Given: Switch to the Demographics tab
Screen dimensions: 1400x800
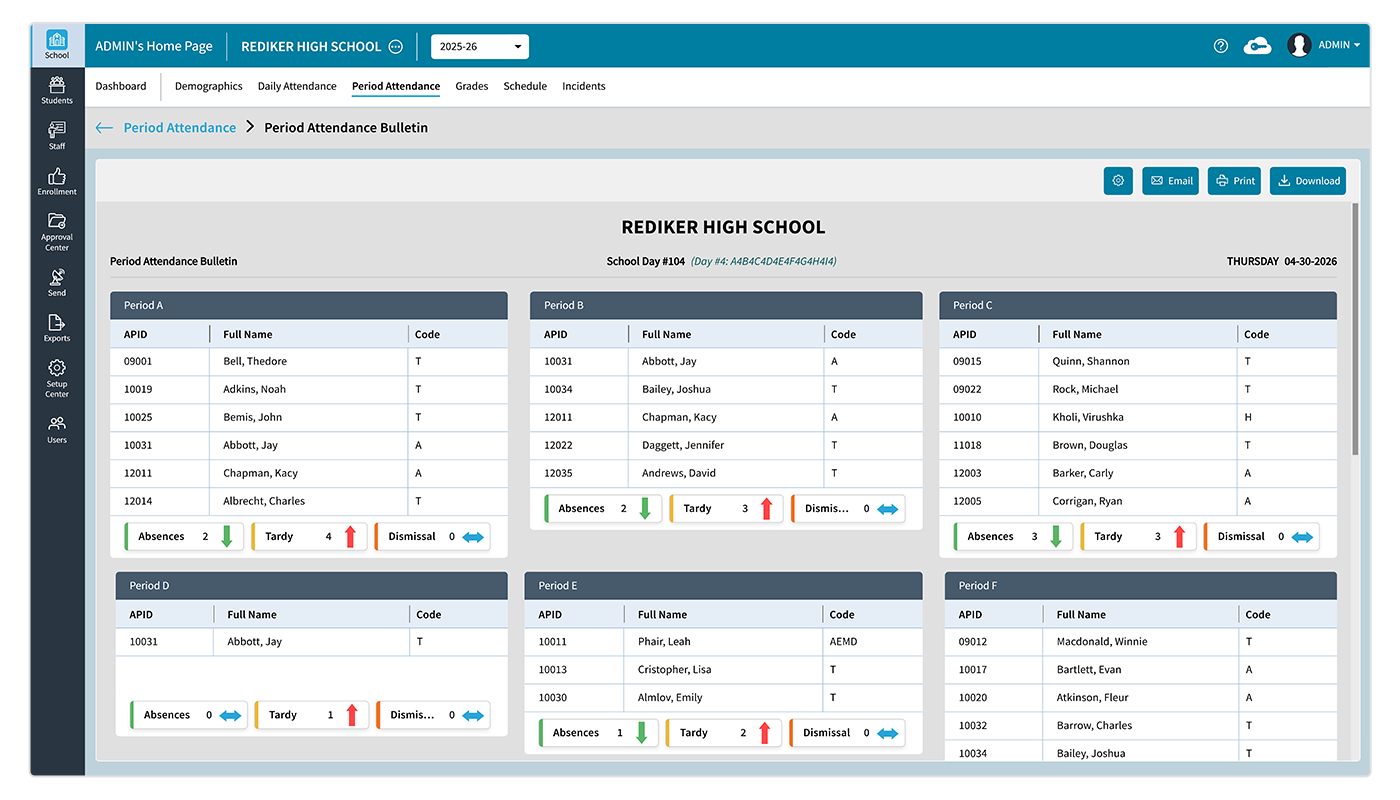Looking at the screenshot, I should (x=209, y=86).
